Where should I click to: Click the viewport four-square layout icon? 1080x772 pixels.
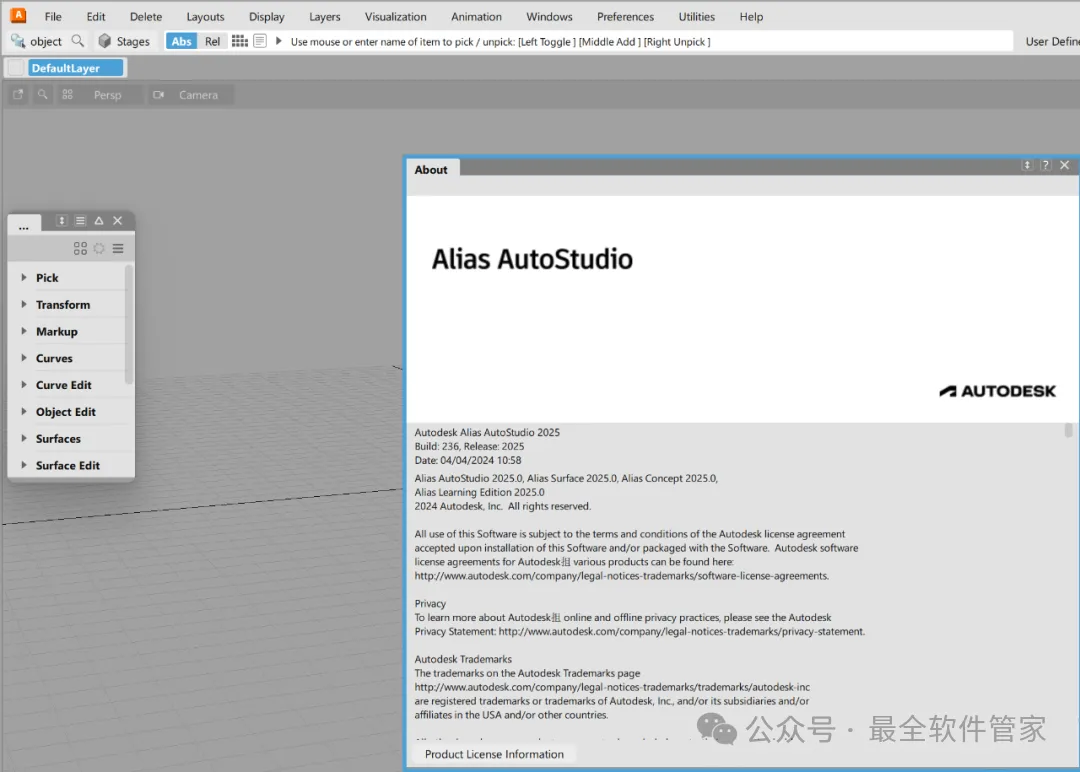(x=68, y=94)
